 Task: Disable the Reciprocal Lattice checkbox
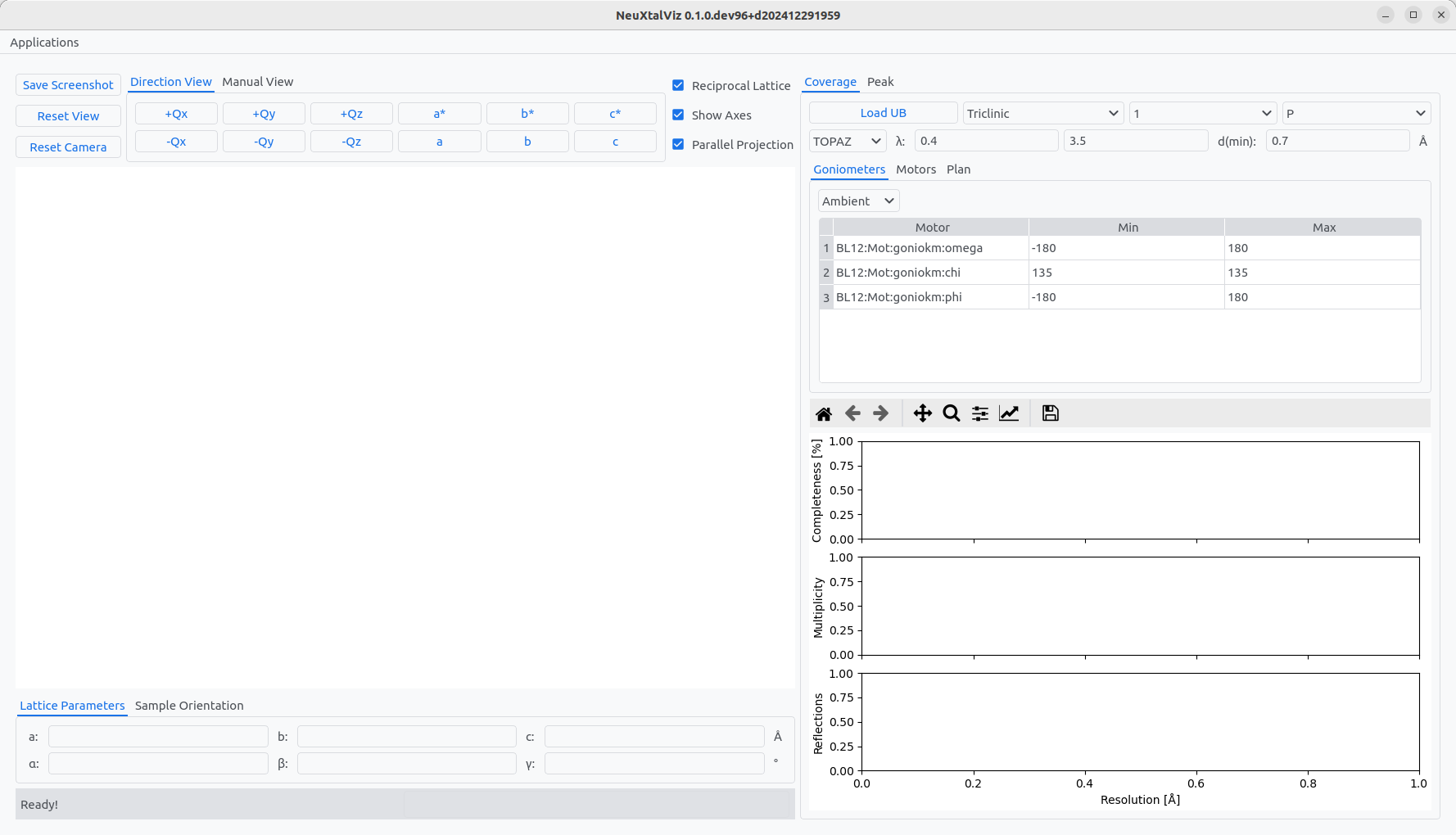678,85
